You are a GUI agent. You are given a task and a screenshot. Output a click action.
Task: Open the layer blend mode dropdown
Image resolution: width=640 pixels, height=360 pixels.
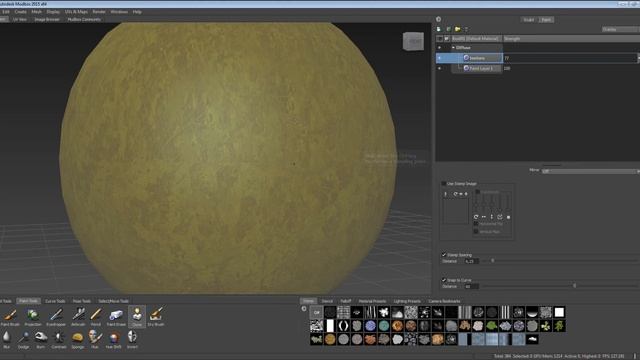tap(621, 29)
